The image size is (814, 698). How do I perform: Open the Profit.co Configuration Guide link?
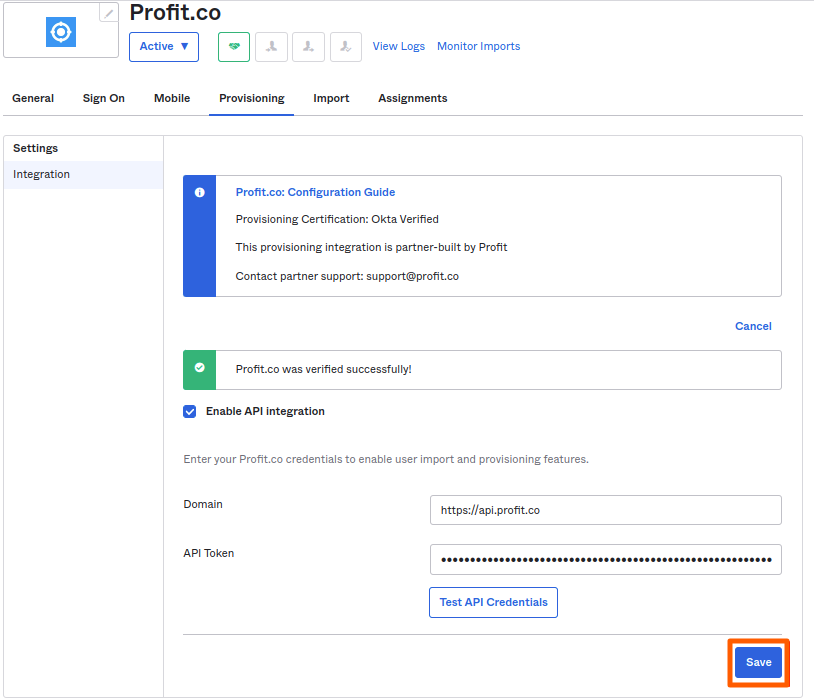click(x=315, y=192)
